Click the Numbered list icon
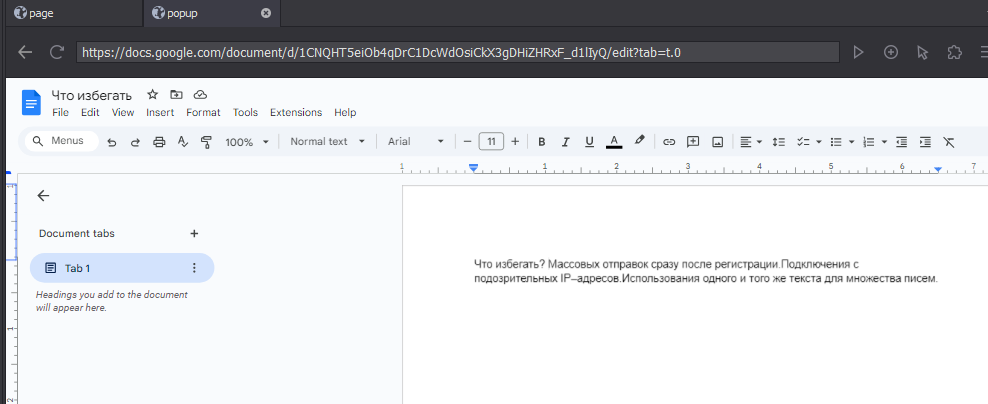This screenshot has width=988, height=404. pyautogui.click(x=868, y=142)
